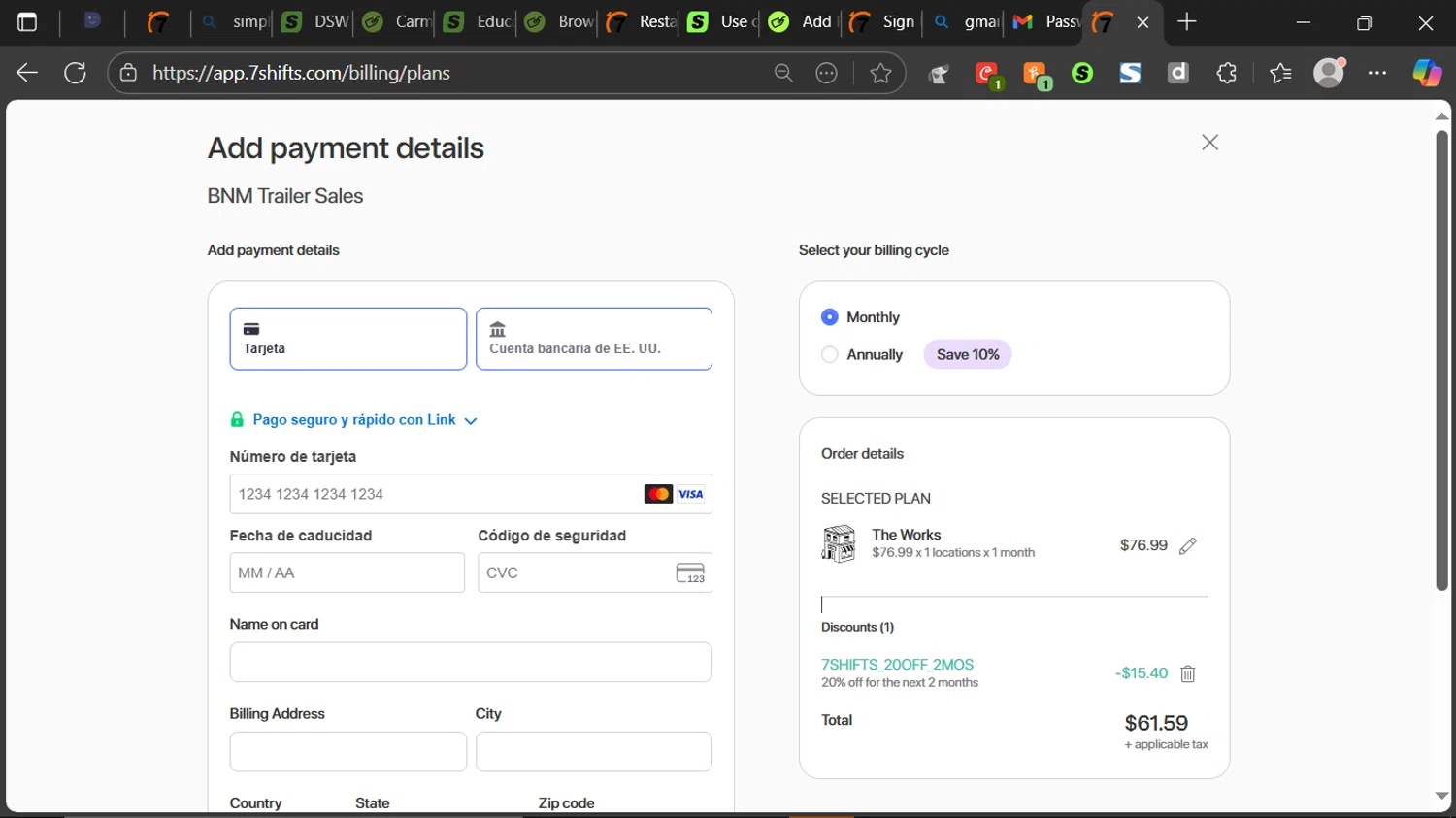Open the Tab actions menu icon
The image size is (1456, 818).
27,22
